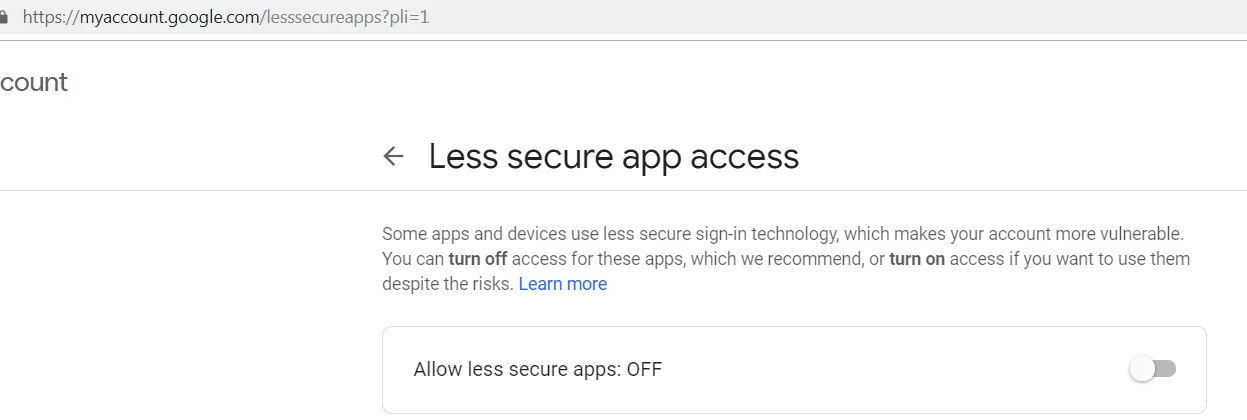Click the word "OFF" in the setting label
The height and width of the screenshot is (420, 1247).
[644, 370]
